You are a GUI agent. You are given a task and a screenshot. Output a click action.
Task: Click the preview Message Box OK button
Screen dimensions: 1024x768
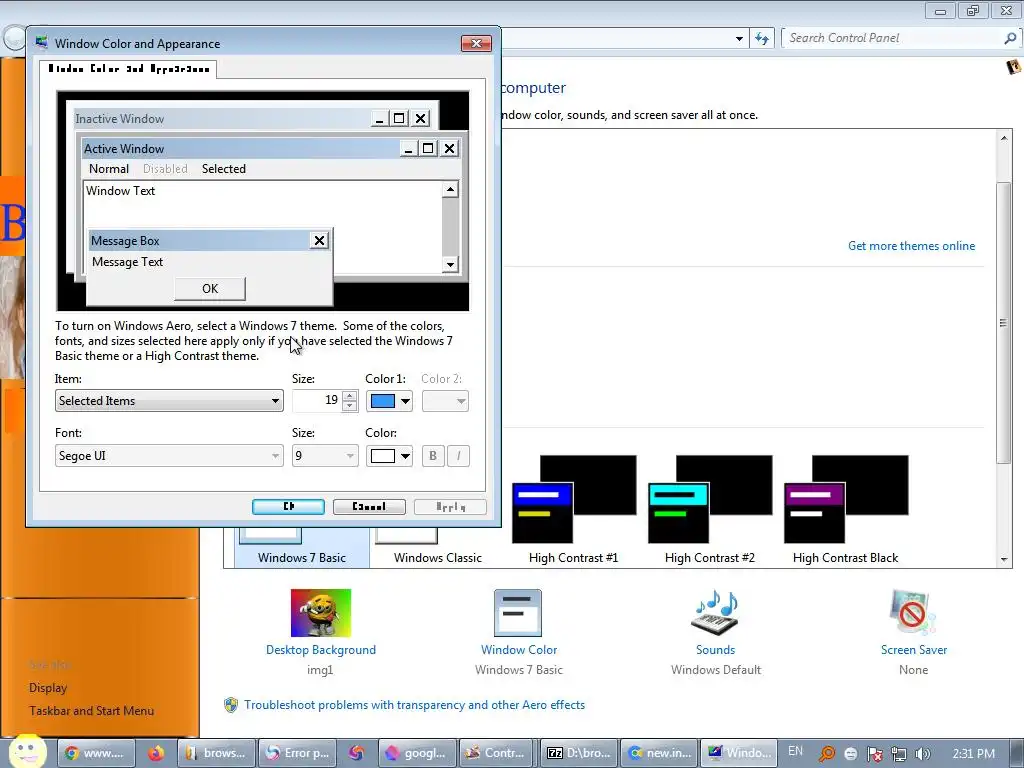[210, 289]
